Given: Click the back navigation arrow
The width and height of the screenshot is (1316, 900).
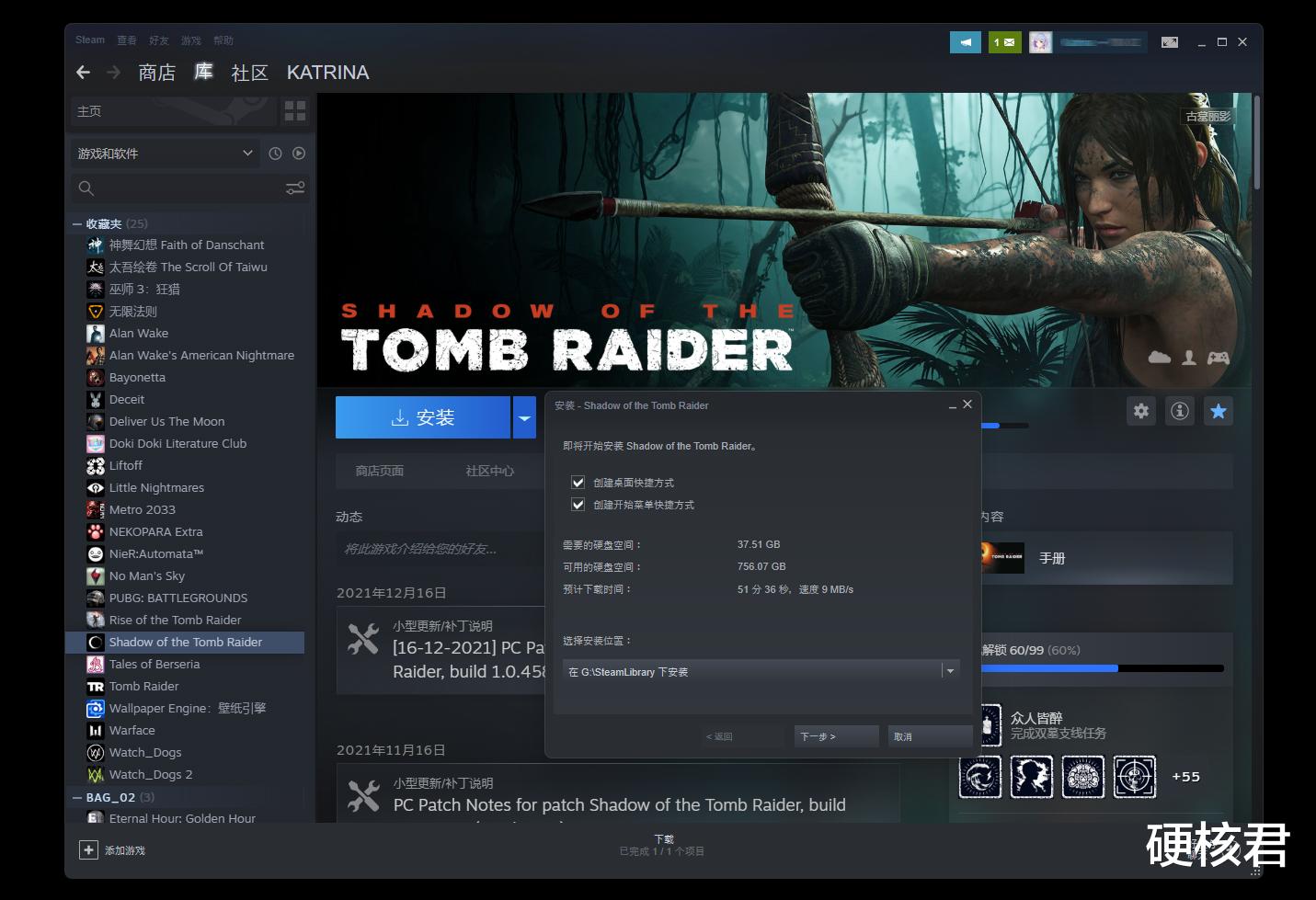Looking at the screenshot, I should (84, 73).
